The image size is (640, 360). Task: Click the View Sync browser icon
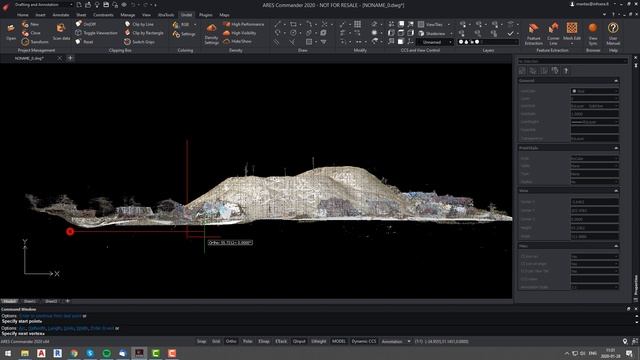click(x=593, y=33)
